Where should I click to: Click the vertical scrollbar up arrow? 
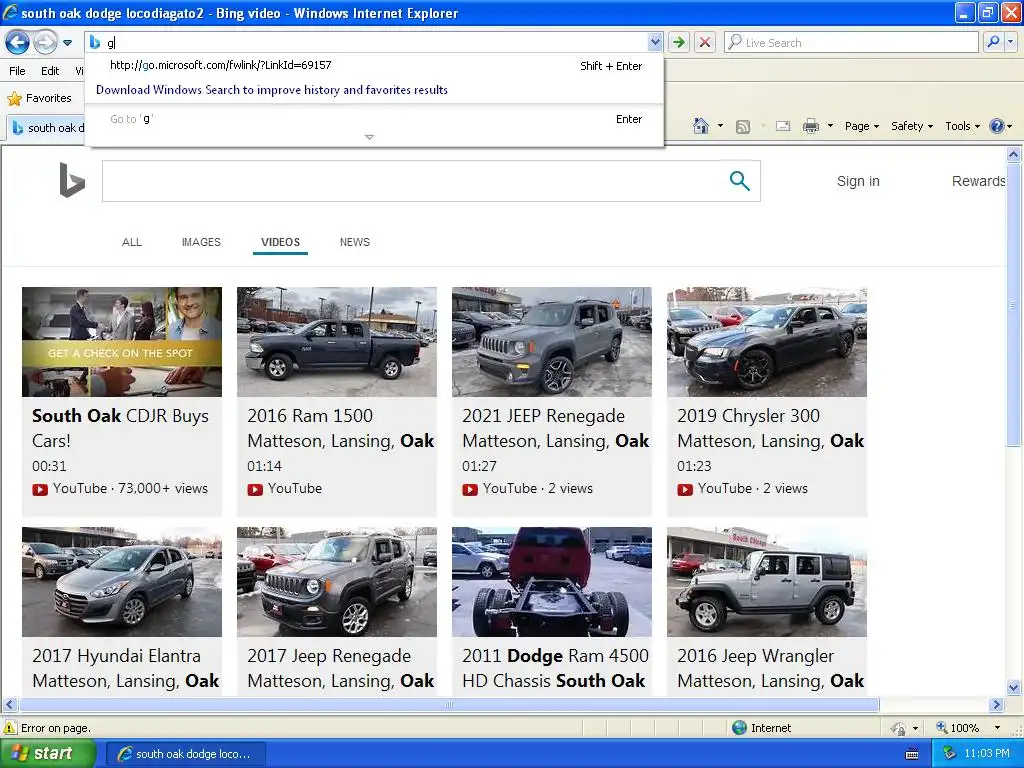click(1014, 155)
